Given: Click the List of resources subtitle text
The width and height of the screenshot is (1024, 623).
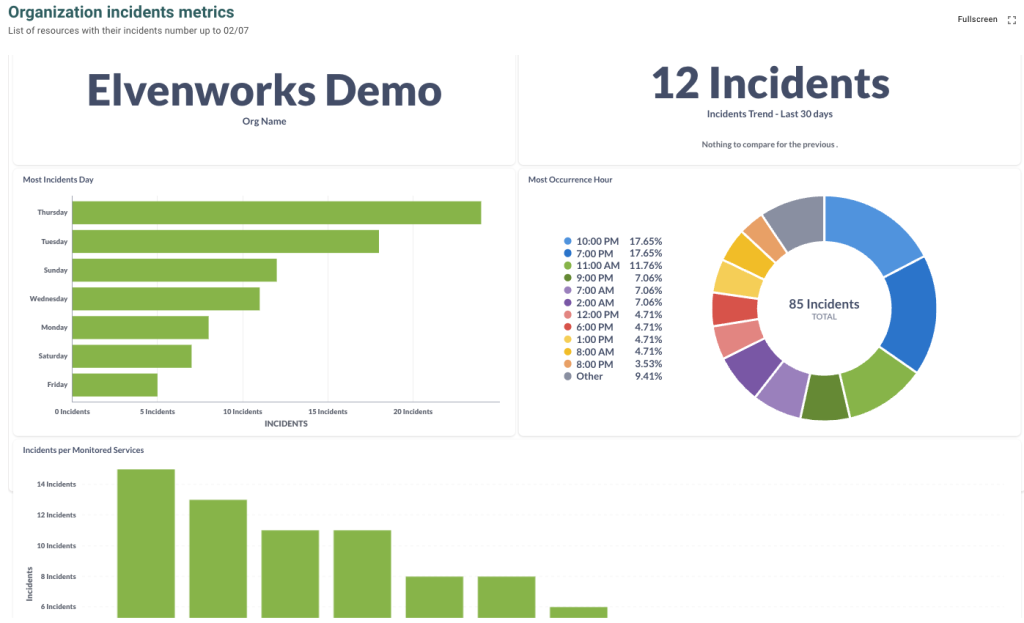Looking at the screenshot, I should coord(128,31).
